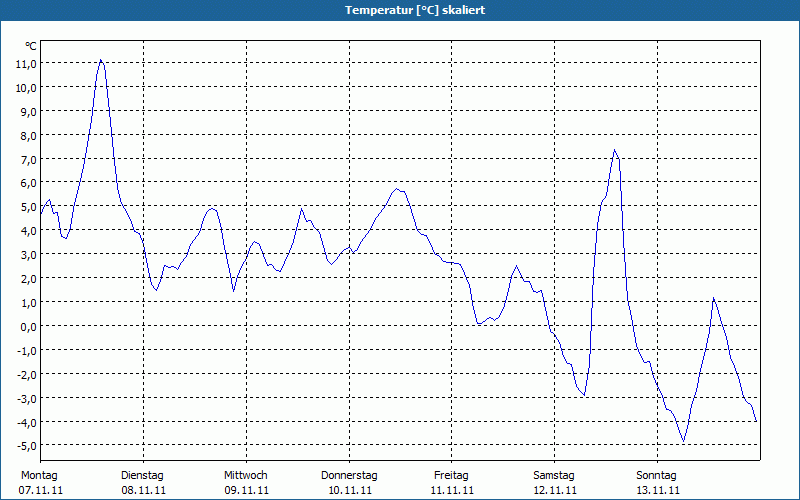Click the -4,0 y-axis label
This screenshot has width=800, height=500.
[27, 423]
